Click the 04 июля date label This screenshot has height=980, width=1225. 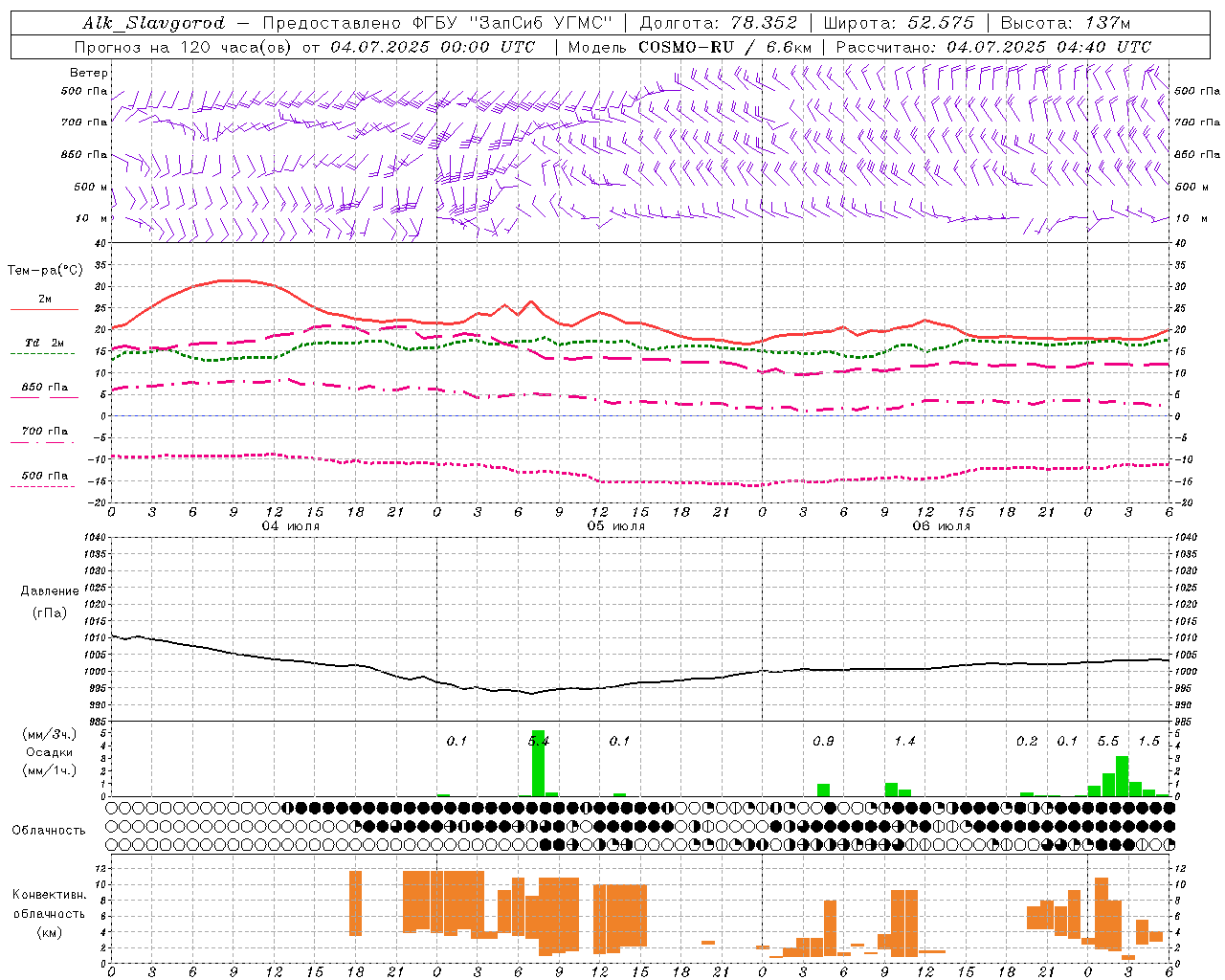point(291,526)
